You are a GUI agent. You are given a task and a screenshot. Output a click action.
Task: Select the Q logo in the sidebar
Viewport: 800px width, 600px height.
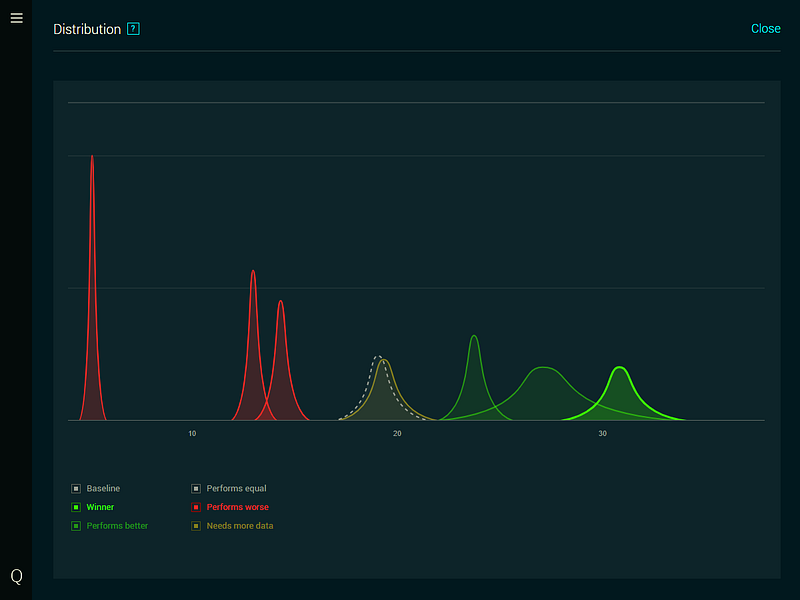(15, 576)
